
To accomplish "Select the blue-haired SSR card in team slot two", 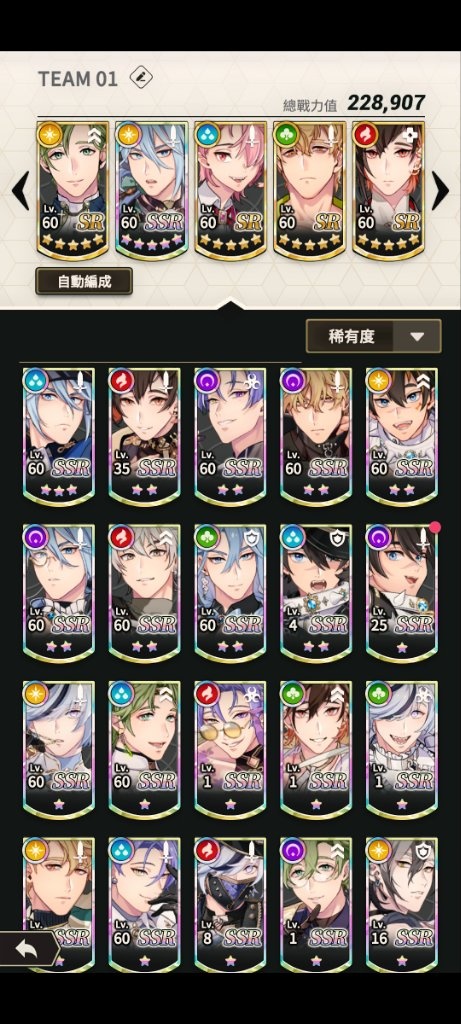I will 151,190.
